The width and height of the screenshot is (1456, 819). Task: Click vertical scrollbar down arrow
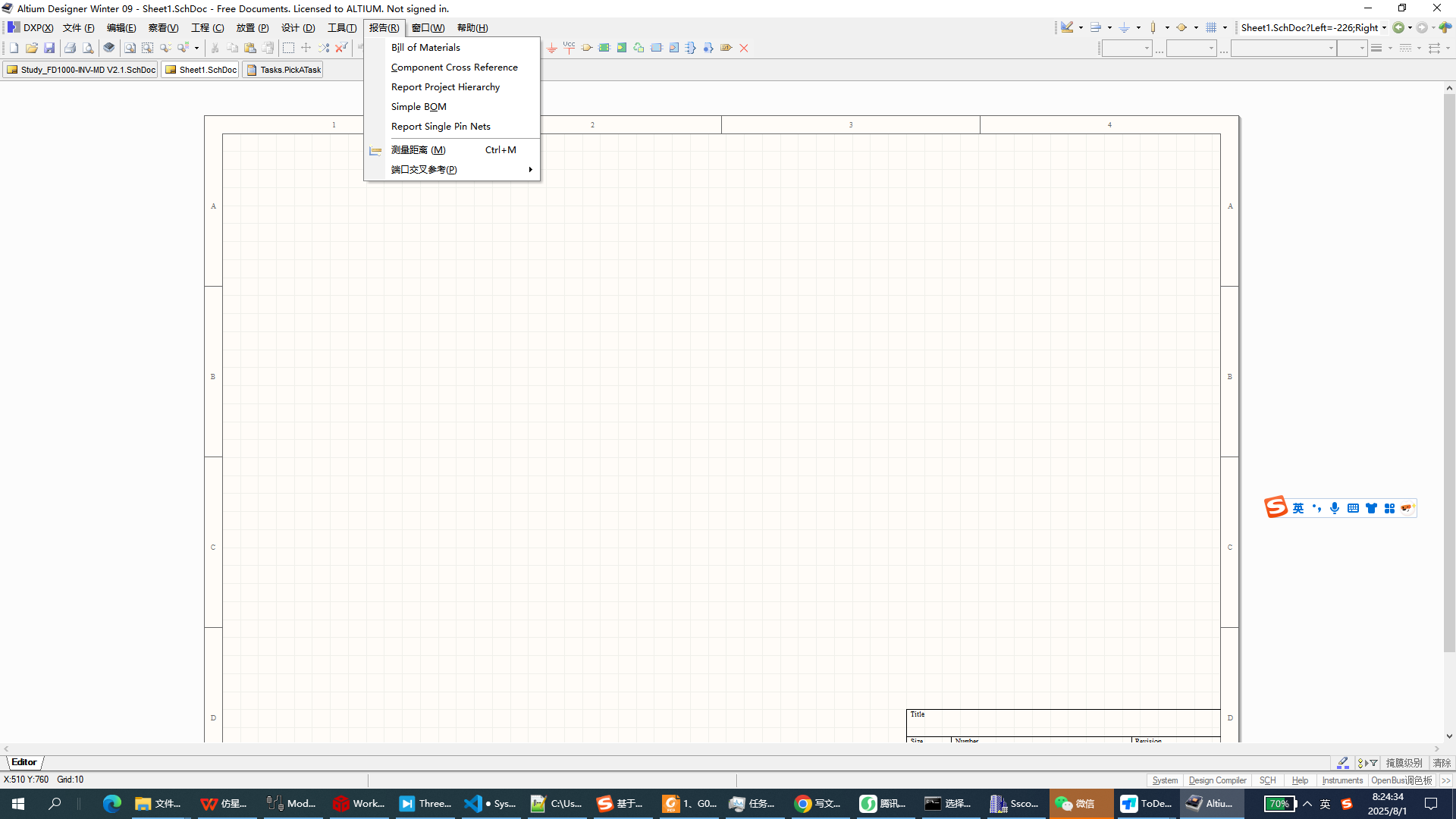coord(1449,736)
